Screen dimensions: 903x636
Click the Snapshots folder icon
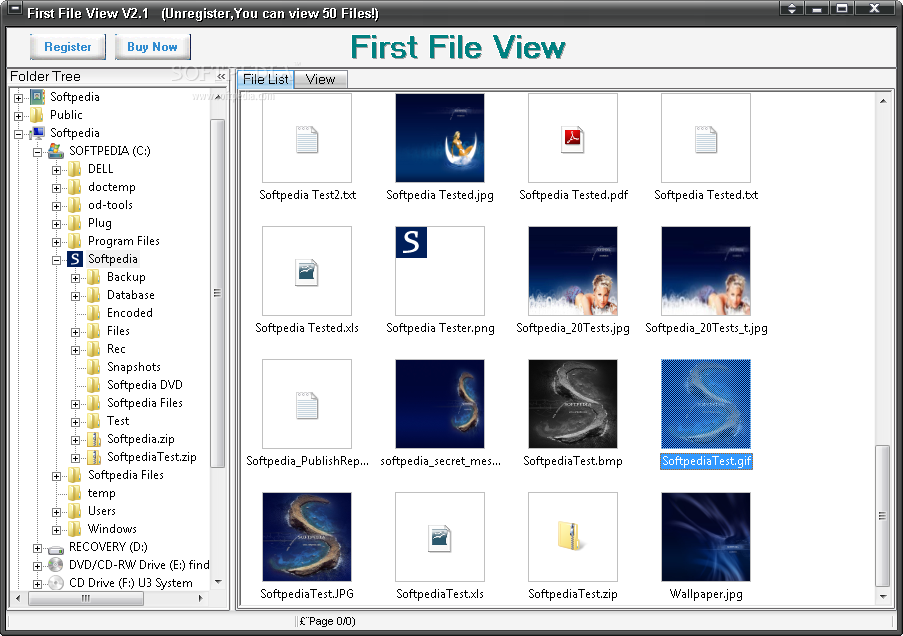pos(94,366)
